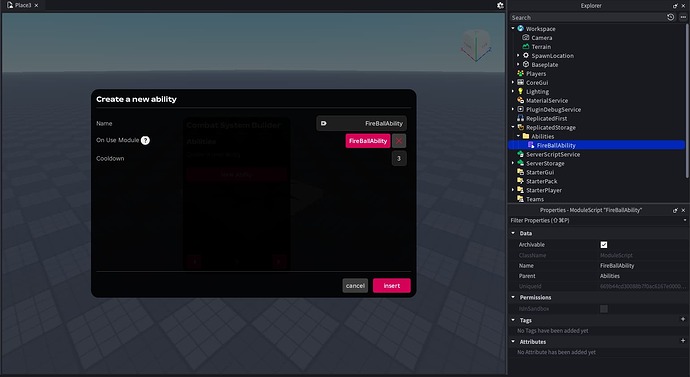The height and width of the screenshot is (377, 690).
Task: Undock the Explorer panel
Action: 675,6
